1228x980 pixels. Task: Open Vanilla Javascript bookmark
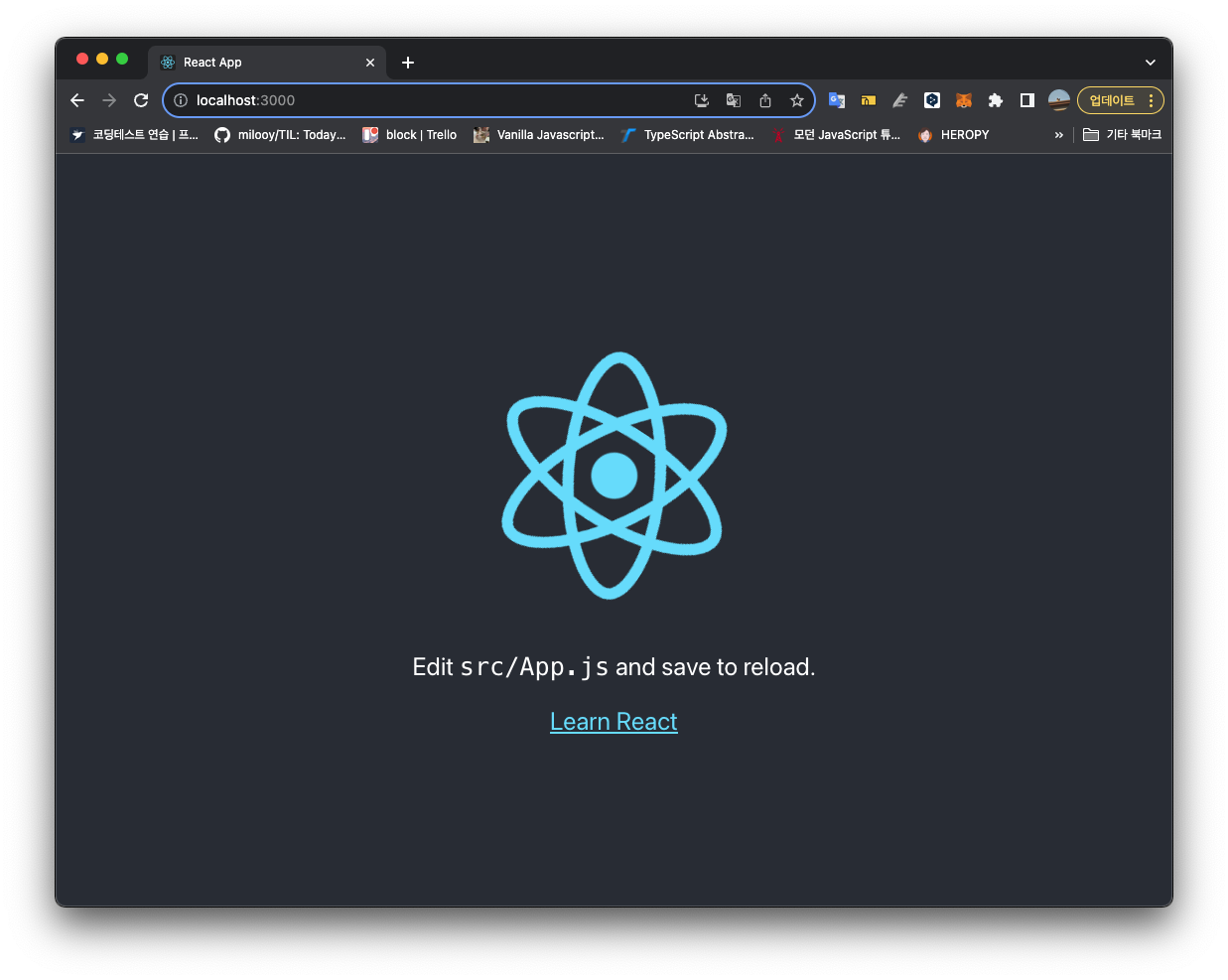pos(539,135)
